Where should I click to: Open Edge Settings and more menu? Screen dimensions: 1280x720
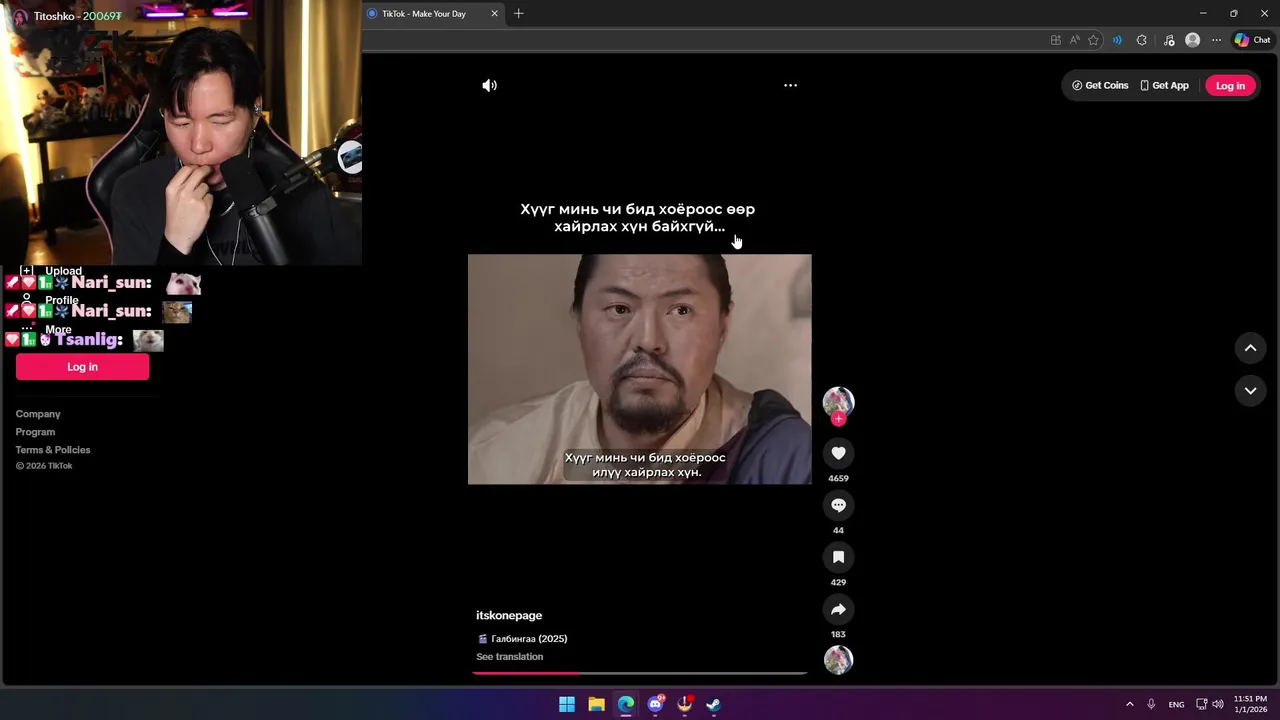tap(1216, 40)
